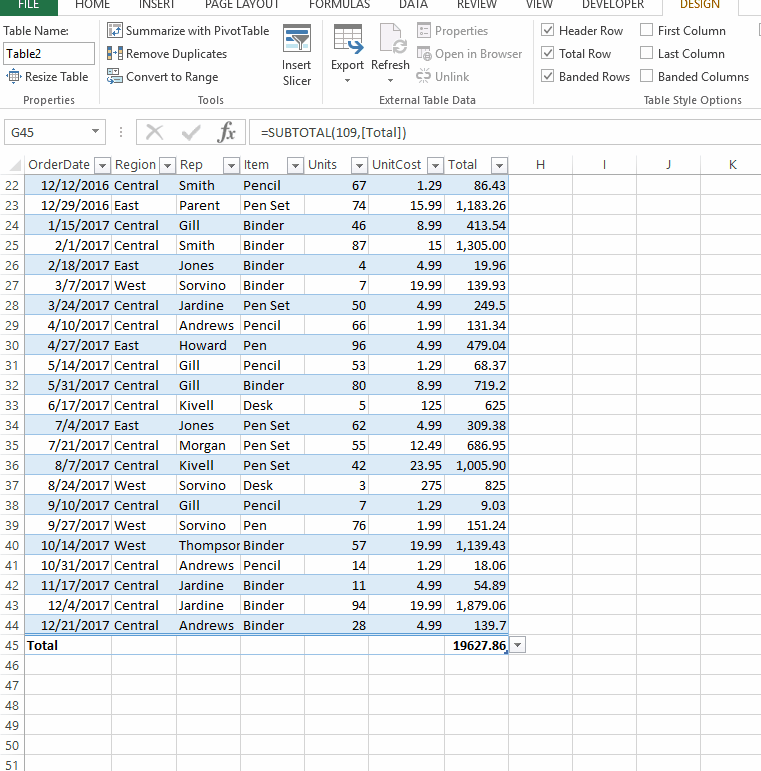Screen dimensions: 761x771
Task: Open the Insert Function fx dialog
Action: point(226,132)
